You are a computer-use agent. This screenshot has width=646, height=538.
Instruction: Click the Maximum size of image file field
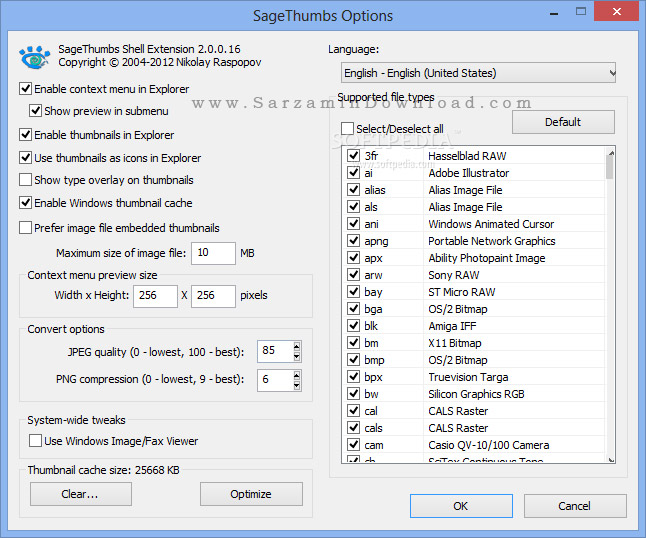click(x=213, y=253)
